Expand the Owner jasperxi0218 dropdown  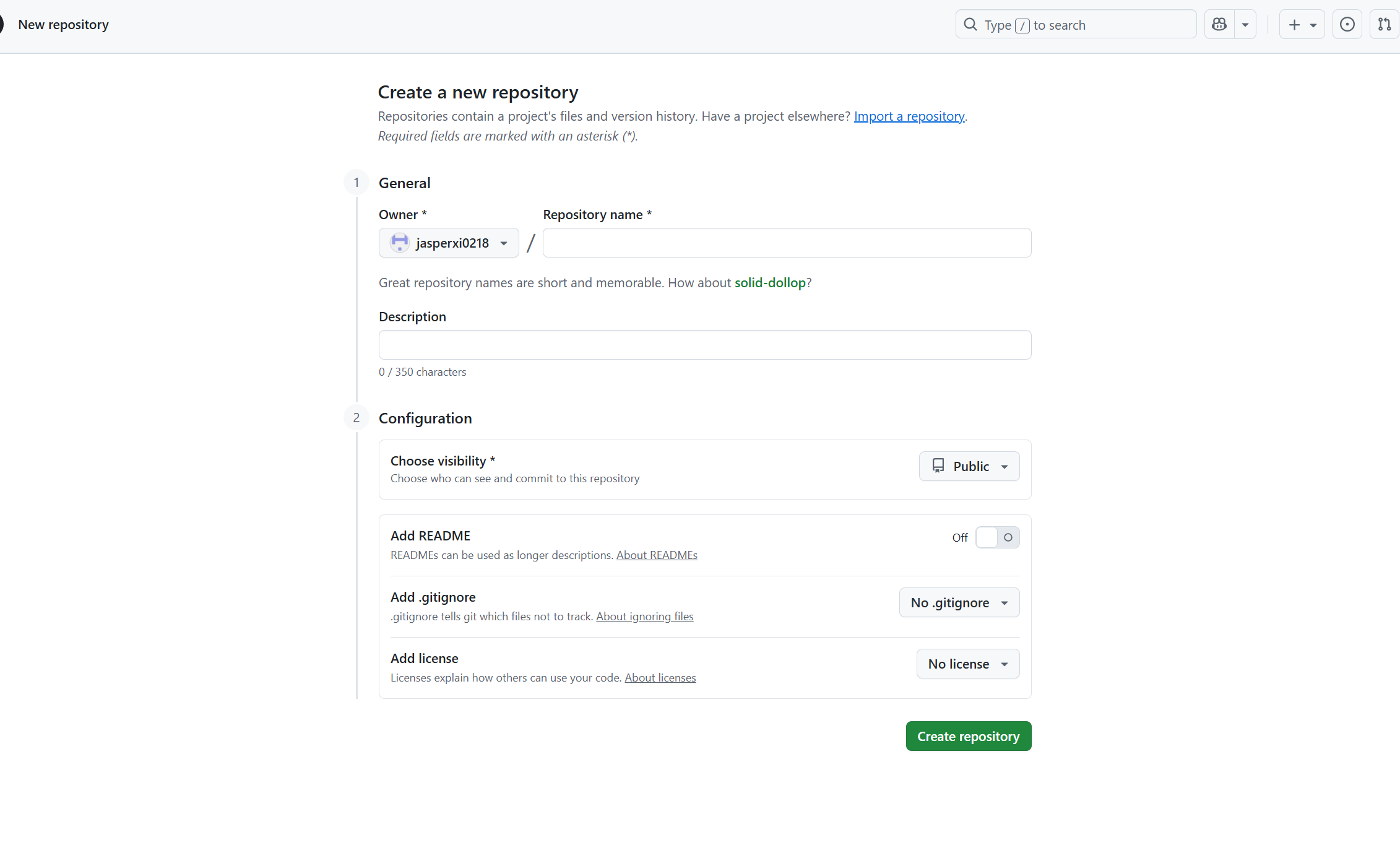(449, 243)
